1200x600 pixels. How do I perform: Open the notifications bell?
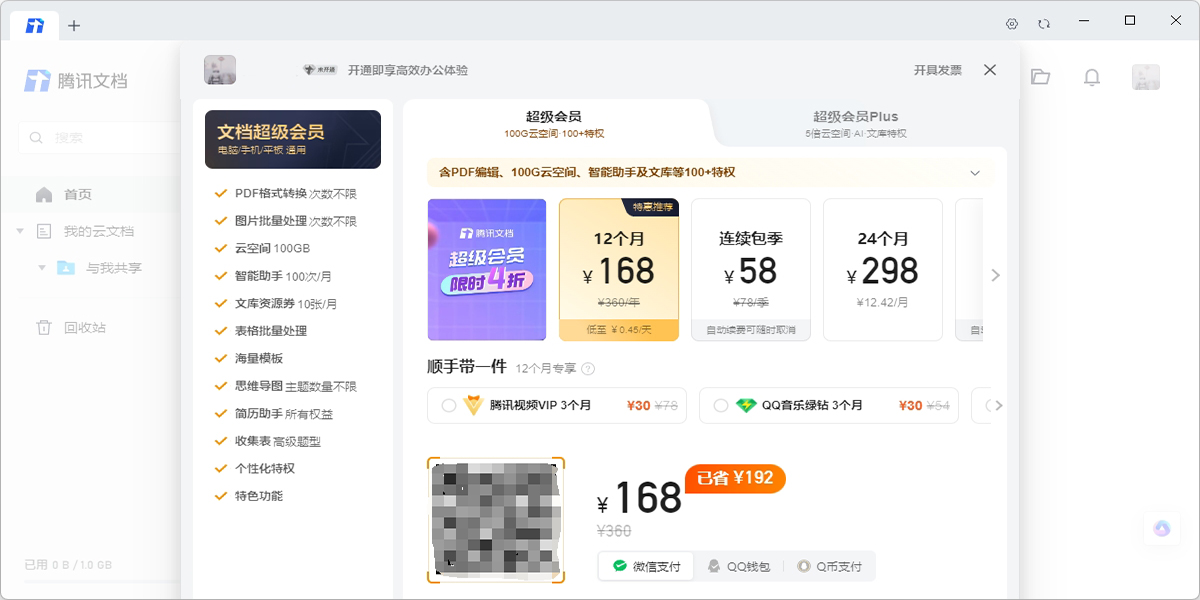coord(1092,77)
